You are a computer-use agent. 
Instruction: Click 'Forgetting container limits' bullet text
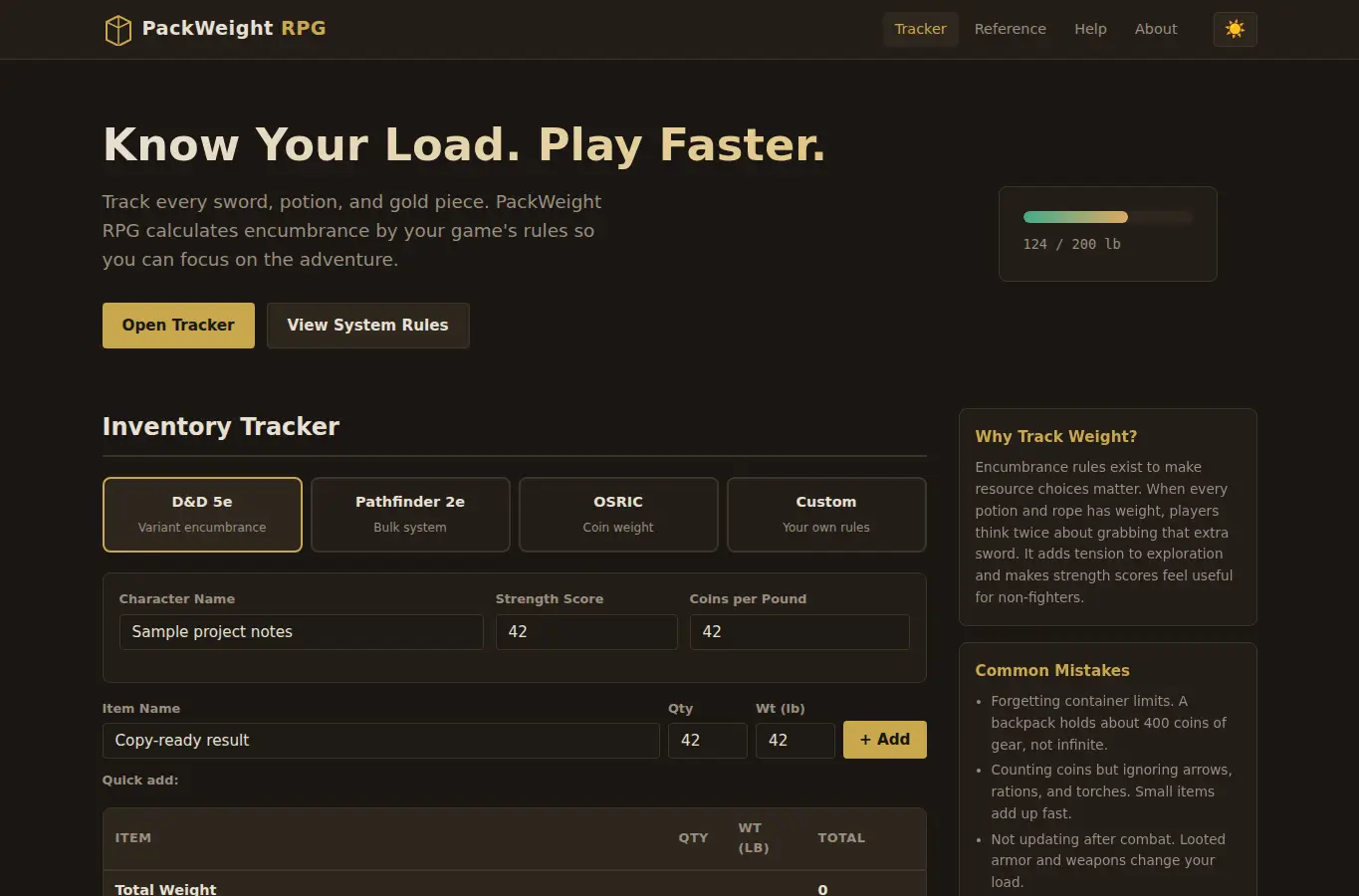coord(1108,723)
